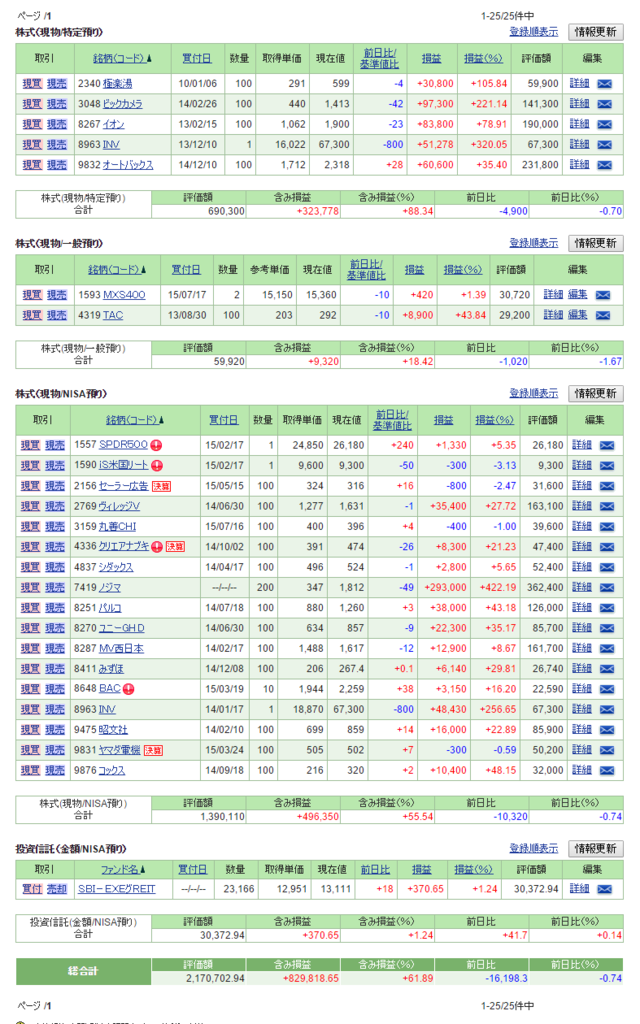Screen dimensions: 640x1024
Task: Click 現買 in the 7419 ノジマ row
Action: pyautogui.click(x=30, y=587)
